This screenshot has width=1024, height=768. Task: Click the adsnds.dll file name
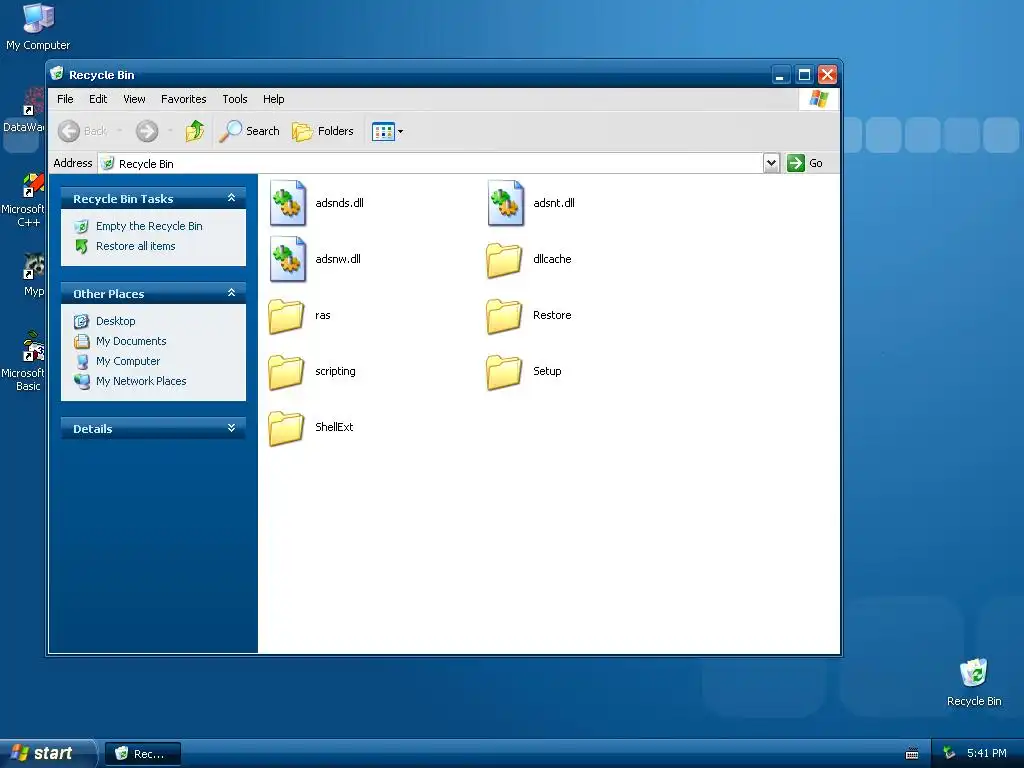pos(340,203)
